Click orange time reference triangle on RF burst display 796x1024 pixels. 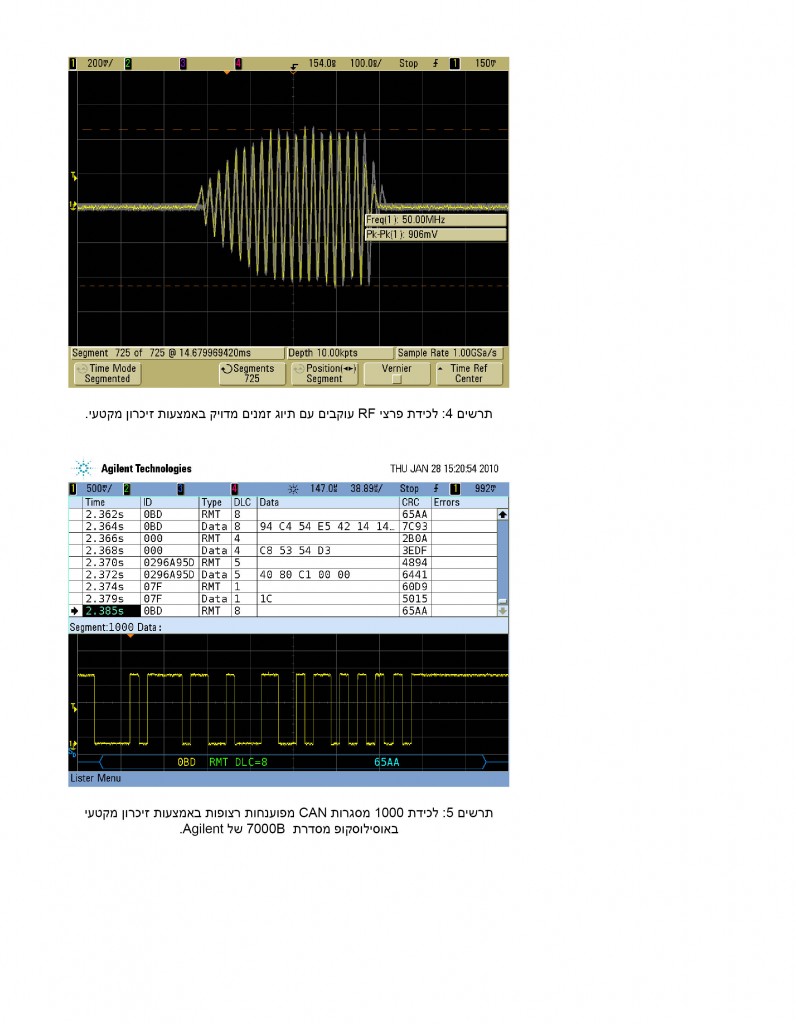(x=227, y=72)
